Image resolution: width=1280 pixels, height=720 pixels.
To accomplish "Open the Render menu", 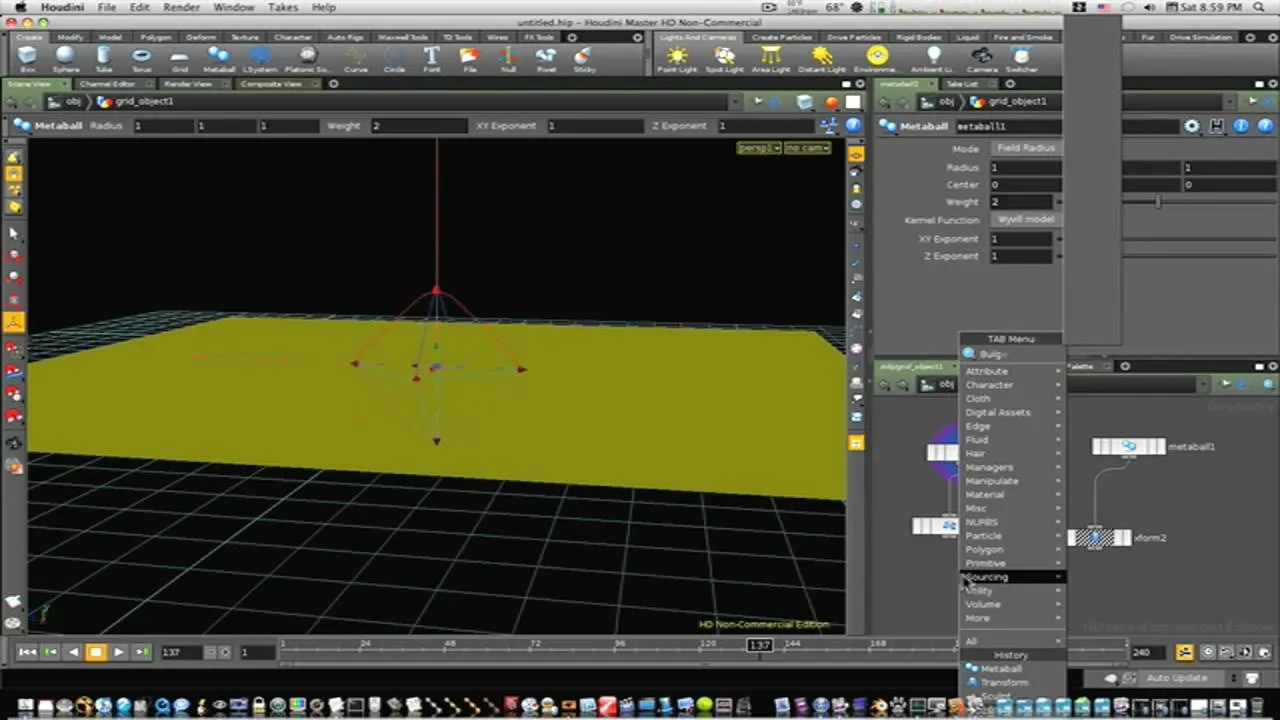I will tap(181, 7).
